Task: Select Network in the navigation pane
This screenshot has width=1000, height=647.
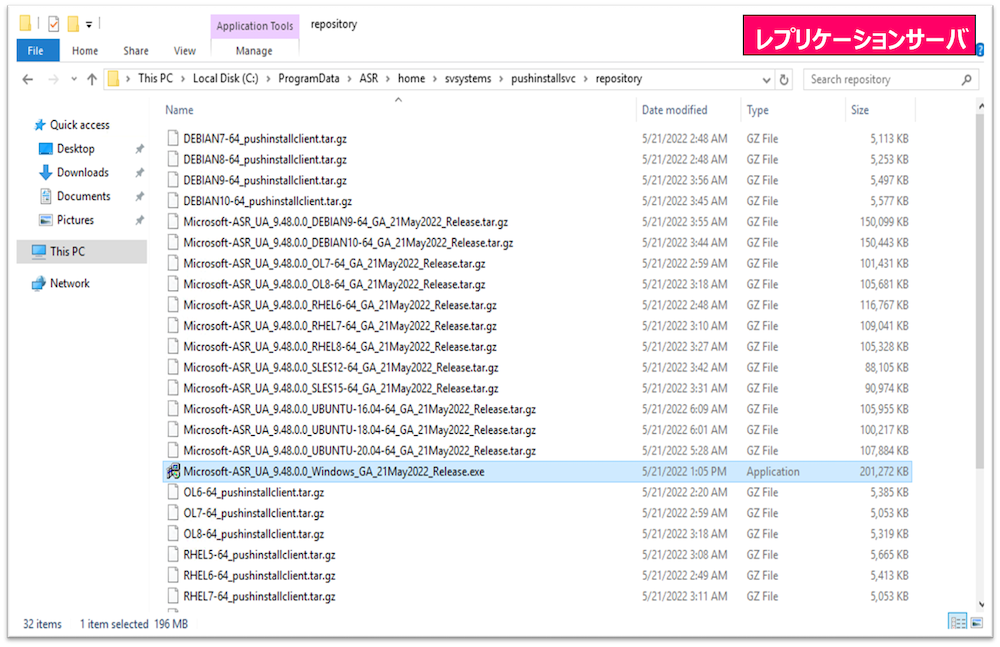Action: [69, 283]
